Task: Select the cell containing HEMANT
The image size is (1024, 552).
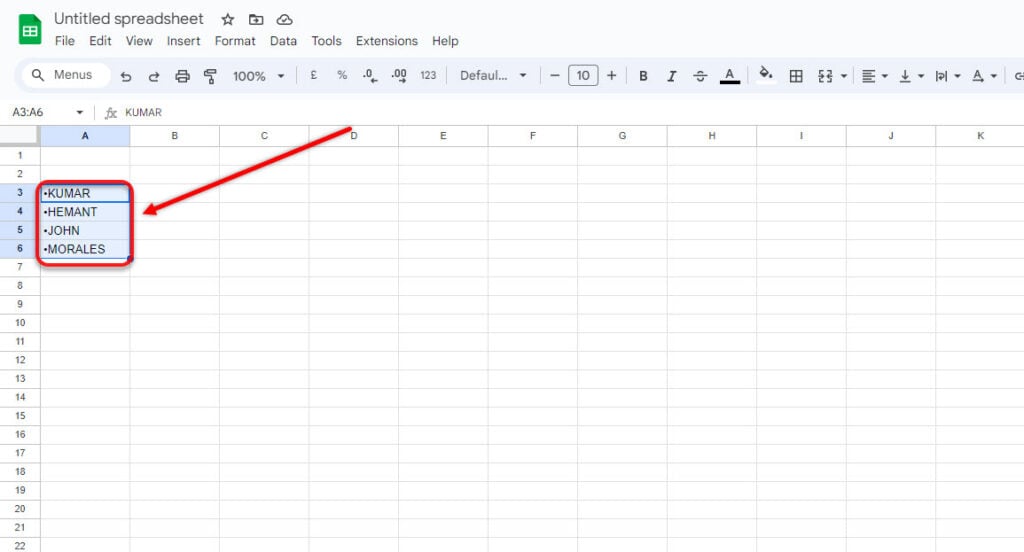Action: pos(85,212)
